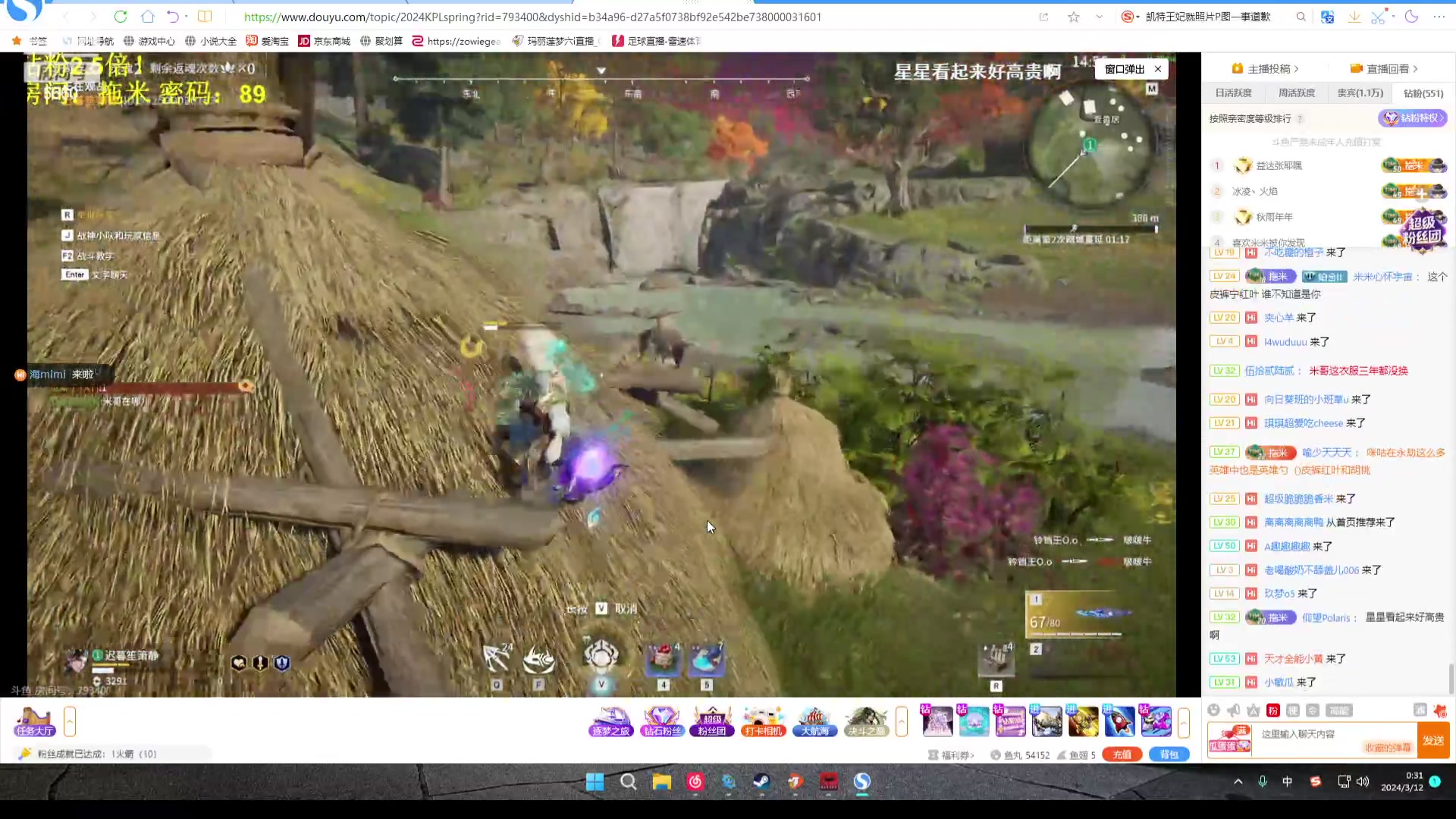1456x819 pixels.
Task: Expand the address bar dropdown arrow
Action: pos(1099,17)
